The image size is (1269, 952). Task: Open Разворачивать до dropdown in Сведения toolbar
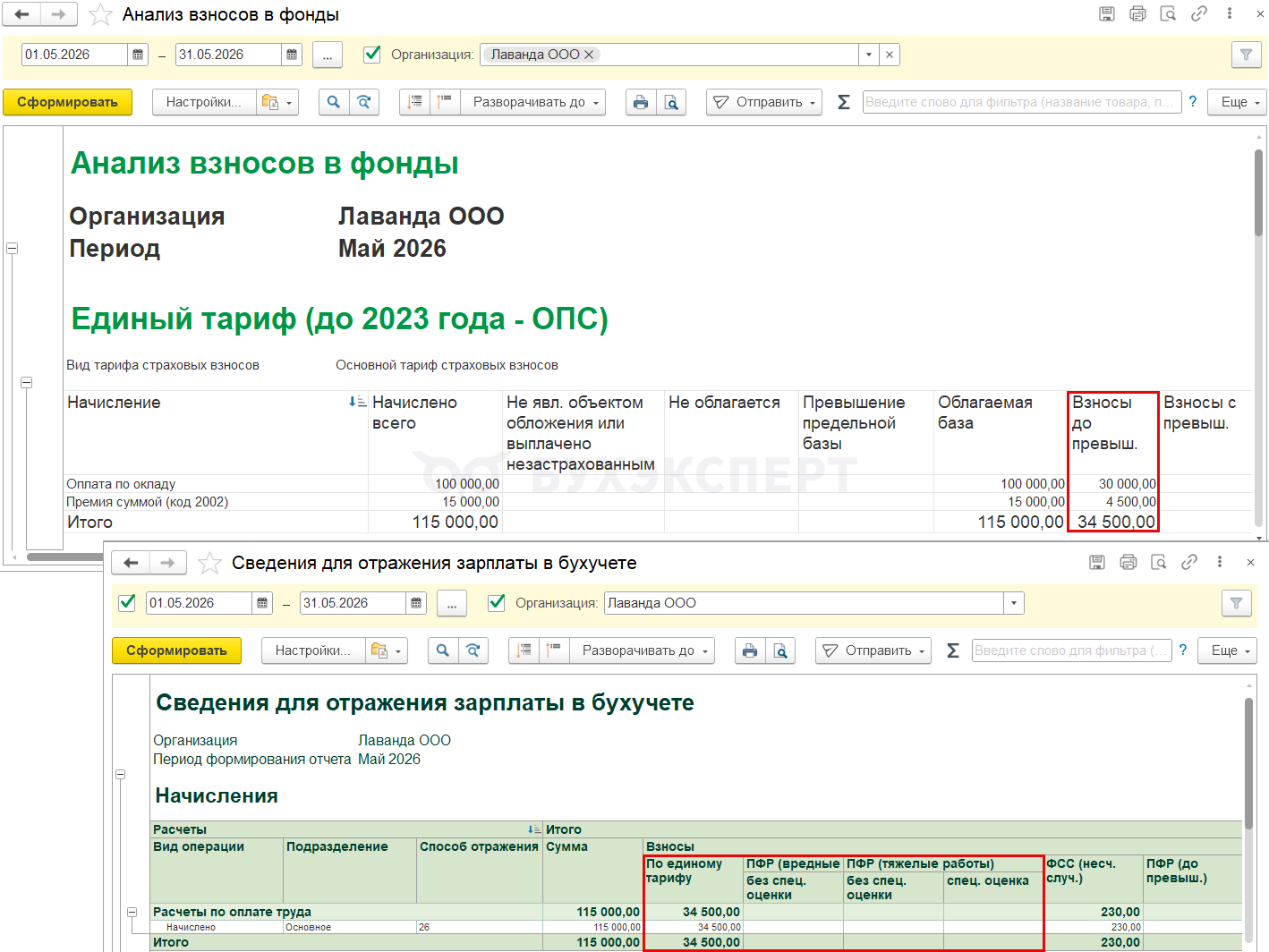tap(643, 650)
